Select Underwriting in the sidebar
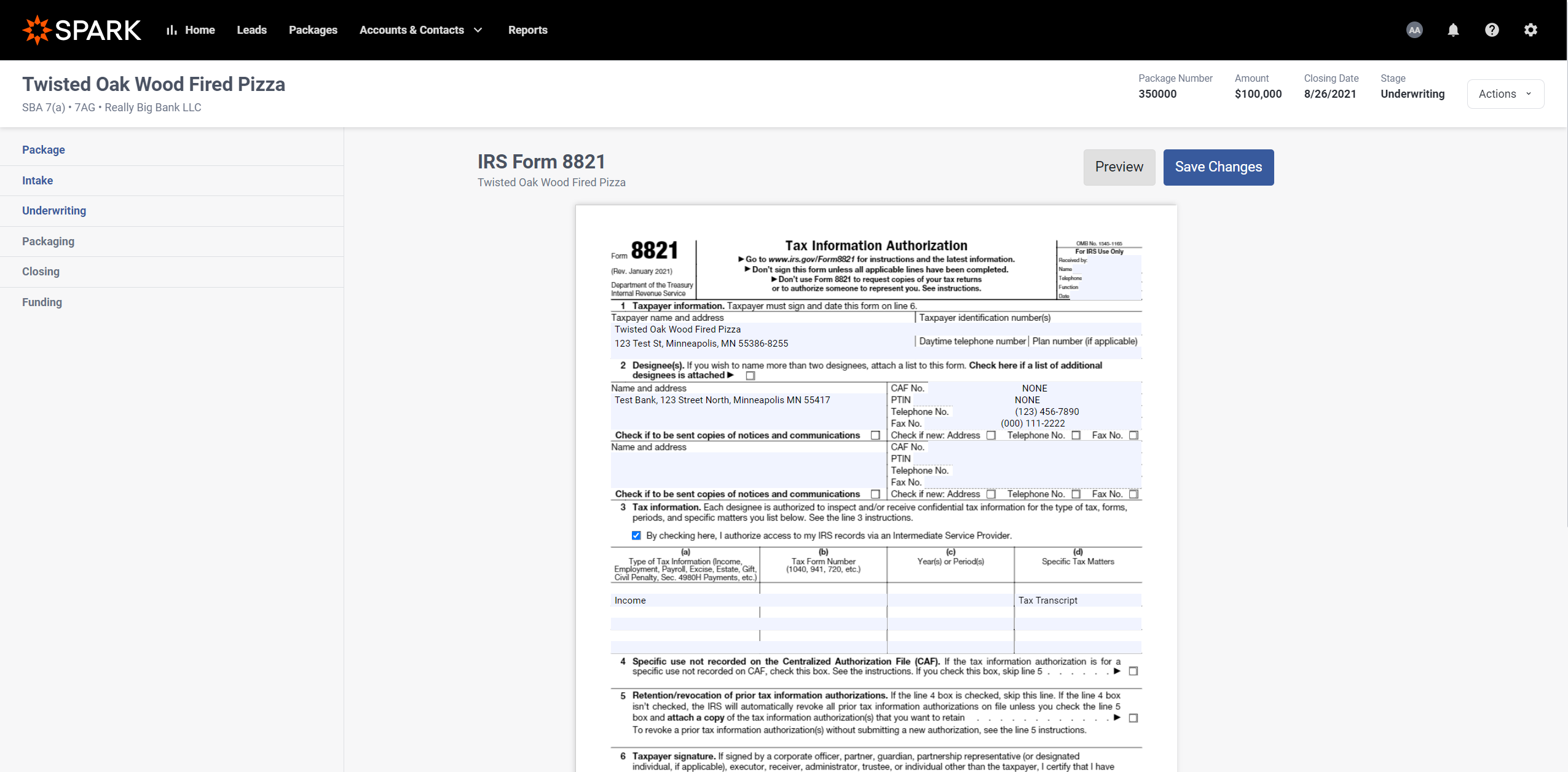 (x=54, y=211)
